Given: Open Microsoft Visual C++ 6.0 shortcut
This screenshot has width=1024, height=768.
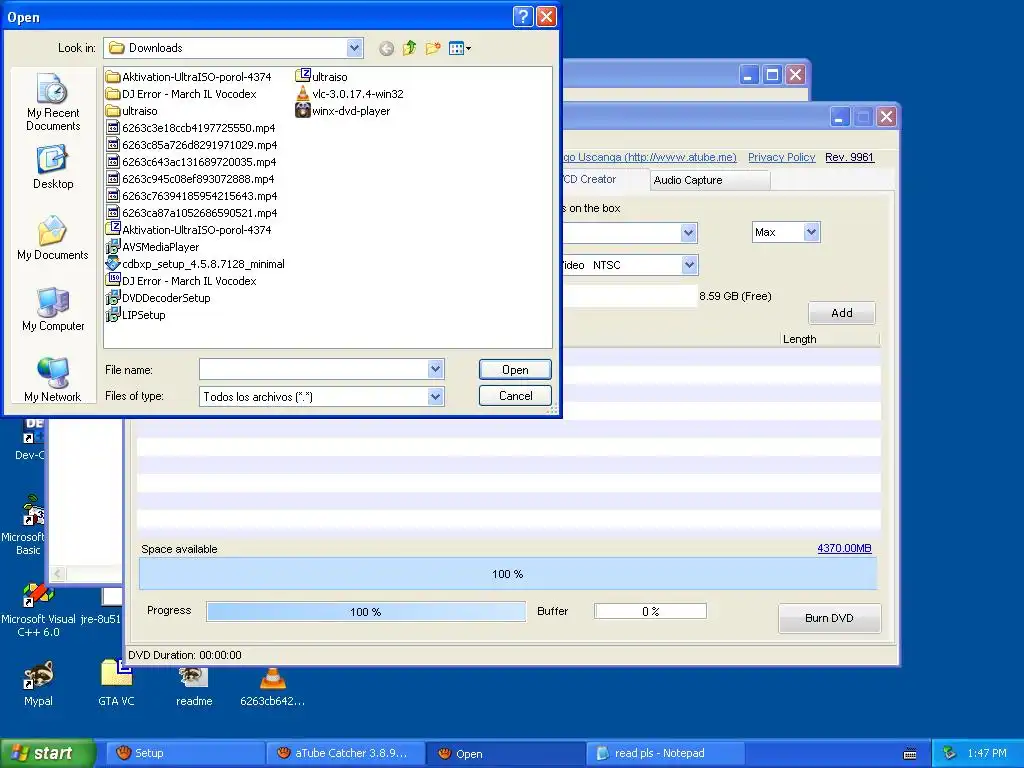Looking at the screenshot, I should pos(38,611).
